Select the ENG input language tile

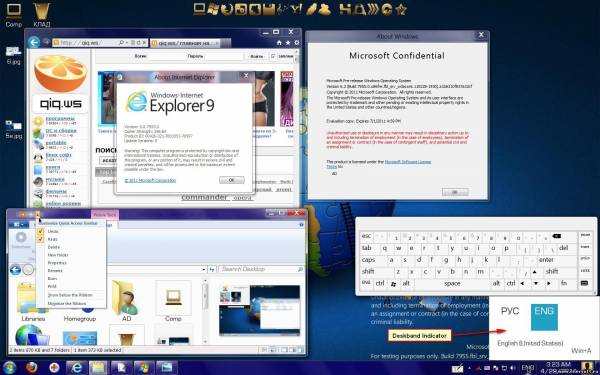(x=544, y=317)
